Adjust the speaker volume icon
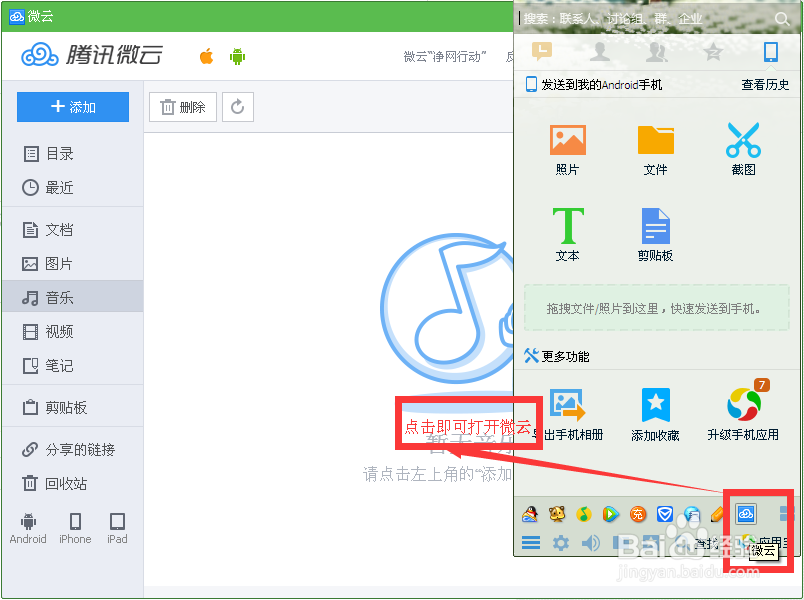804x600 pixels. pyautogui.click(x=588, y=541)
